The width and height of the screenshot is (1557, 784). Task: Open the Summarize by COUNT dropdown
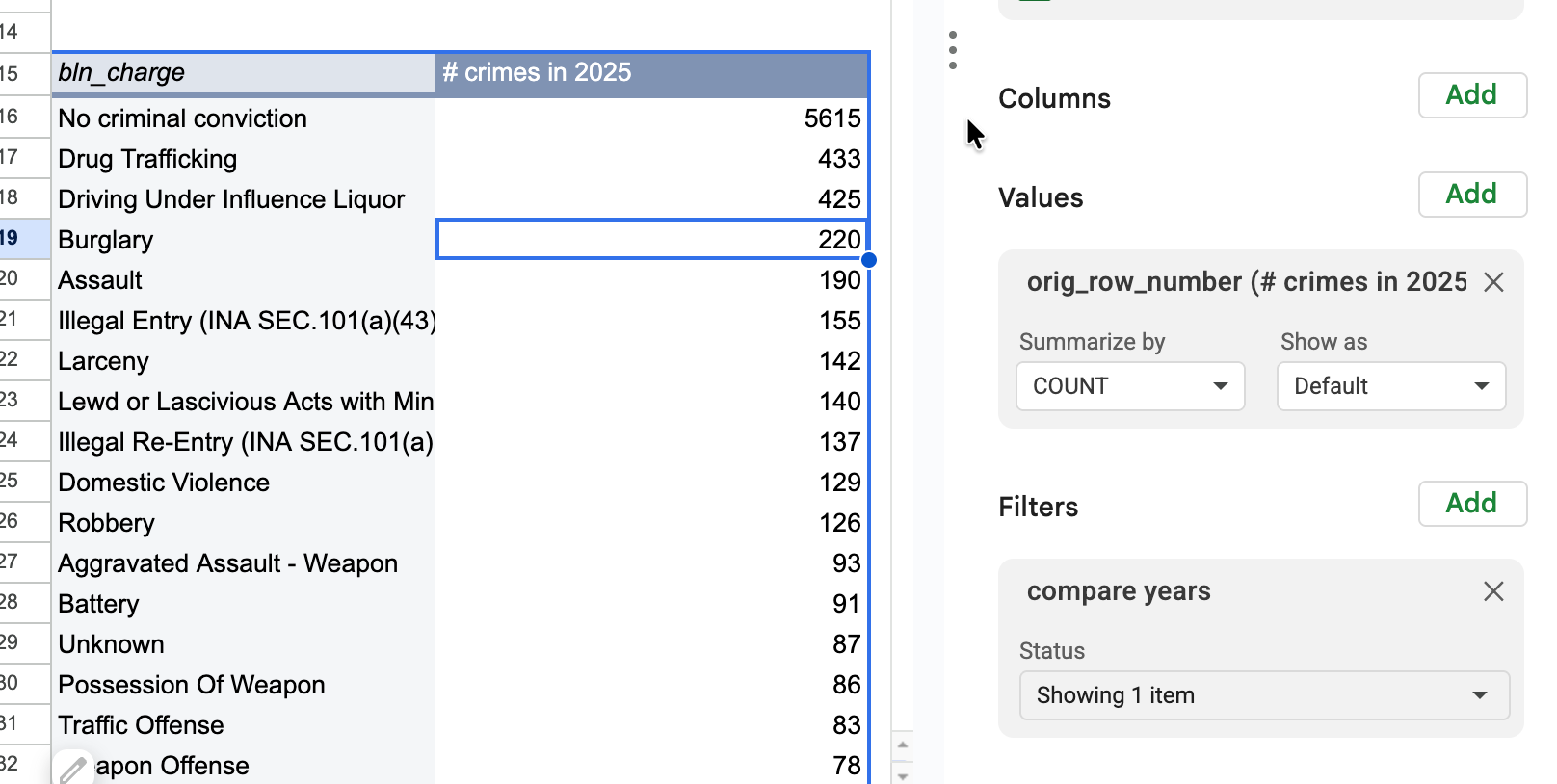(1130, 386)
